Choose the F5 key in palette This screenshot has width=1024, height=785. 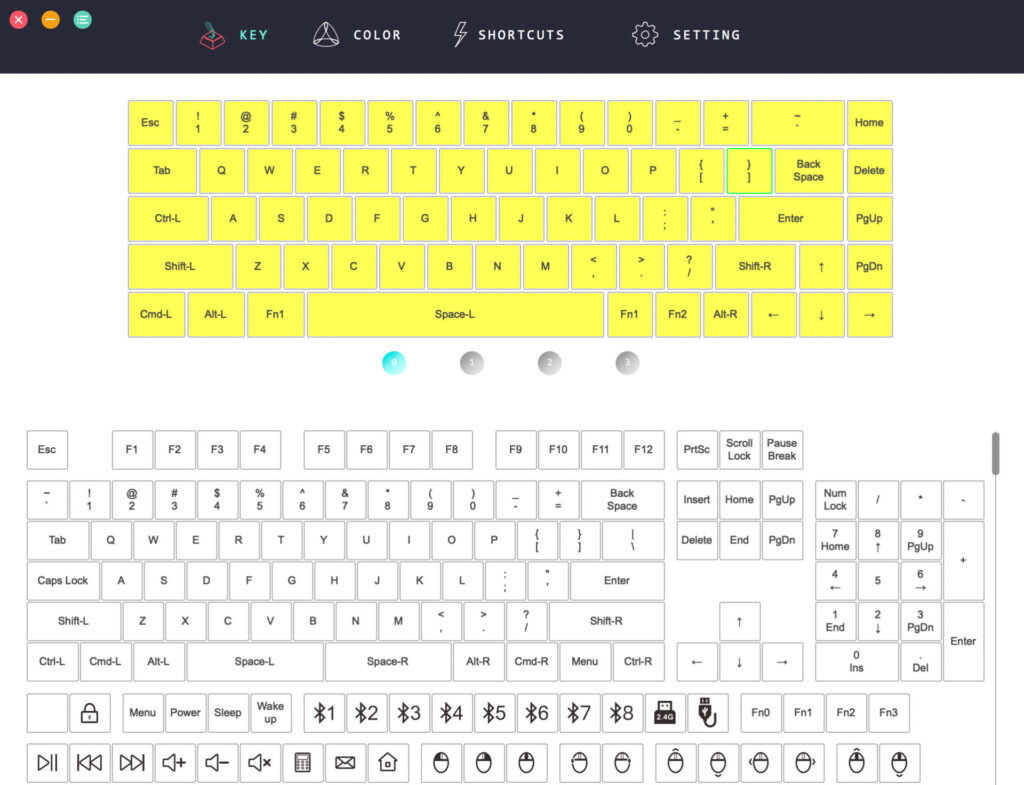click(324, 449)
